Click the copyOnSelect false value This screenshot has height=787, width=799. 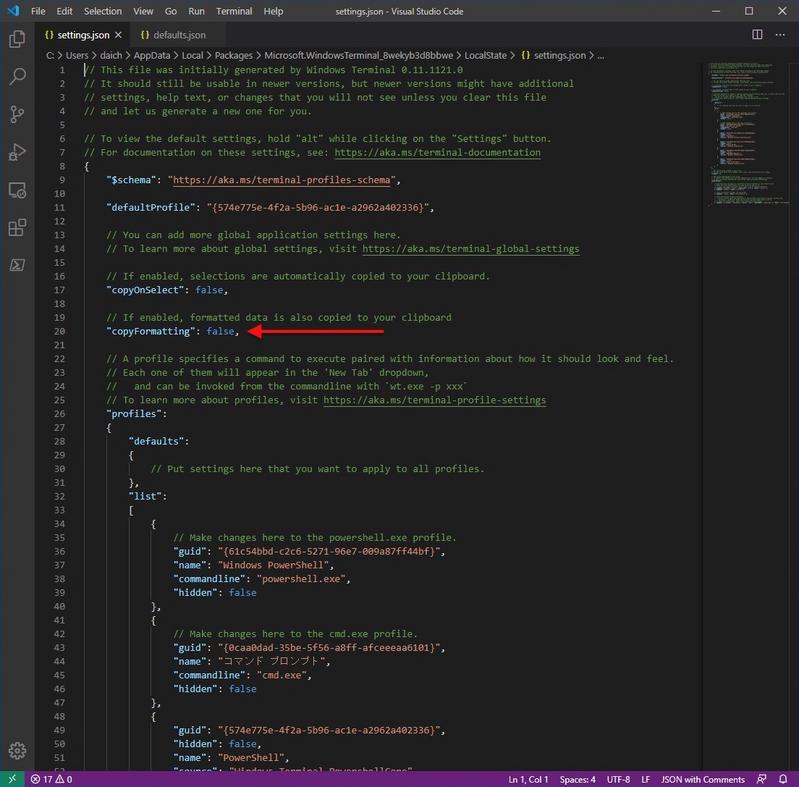[x=209, y=290]
